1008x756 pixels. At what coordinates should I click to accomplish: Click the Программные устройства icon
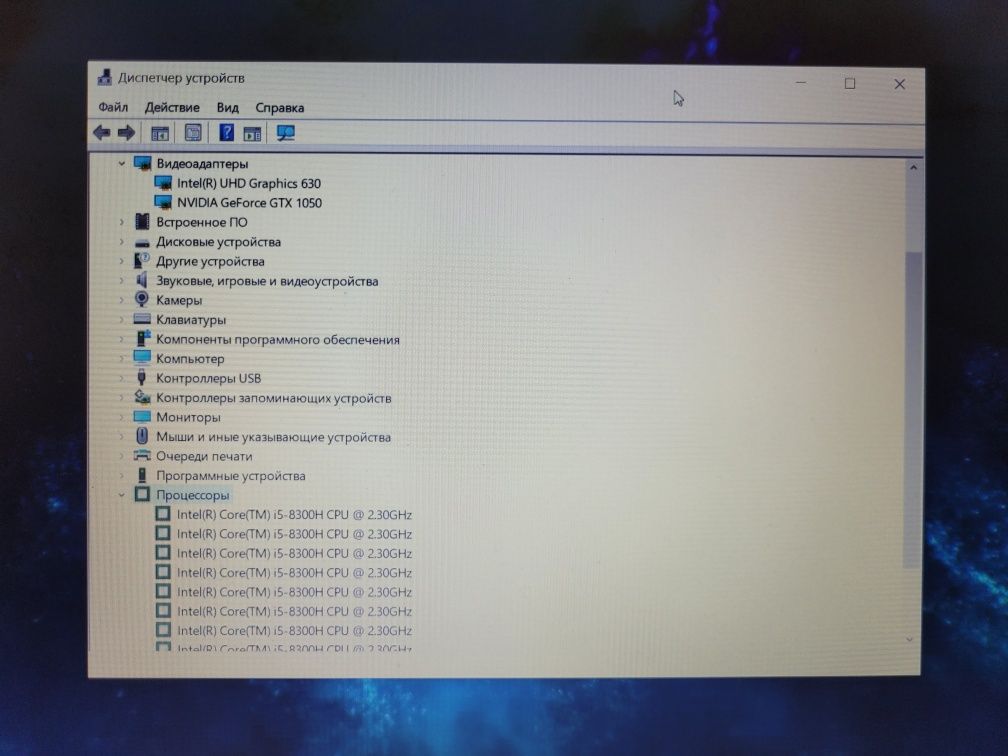click(142, 475)
